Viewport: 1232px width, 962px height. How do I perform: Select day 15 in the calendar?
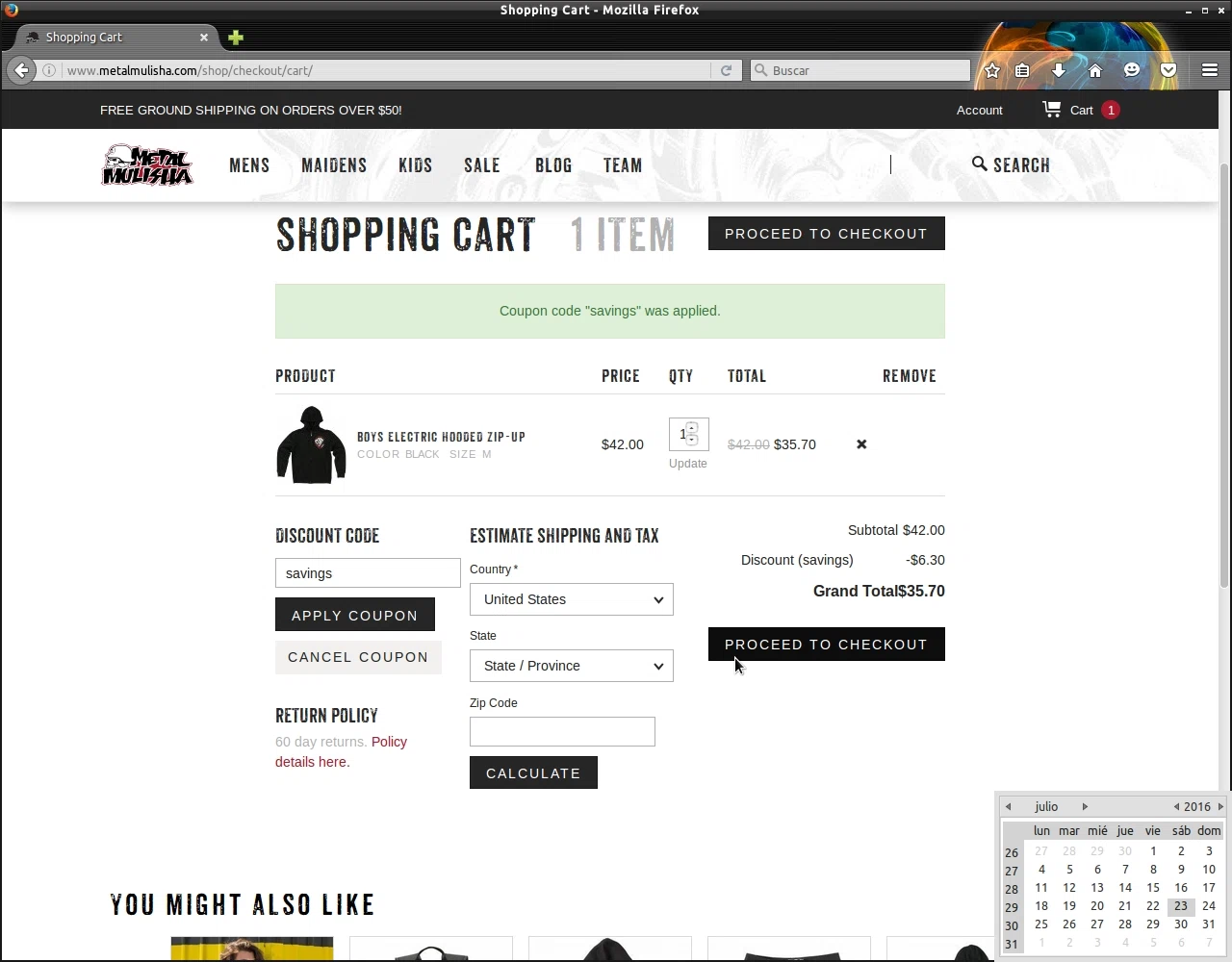tap(1153, 888)
